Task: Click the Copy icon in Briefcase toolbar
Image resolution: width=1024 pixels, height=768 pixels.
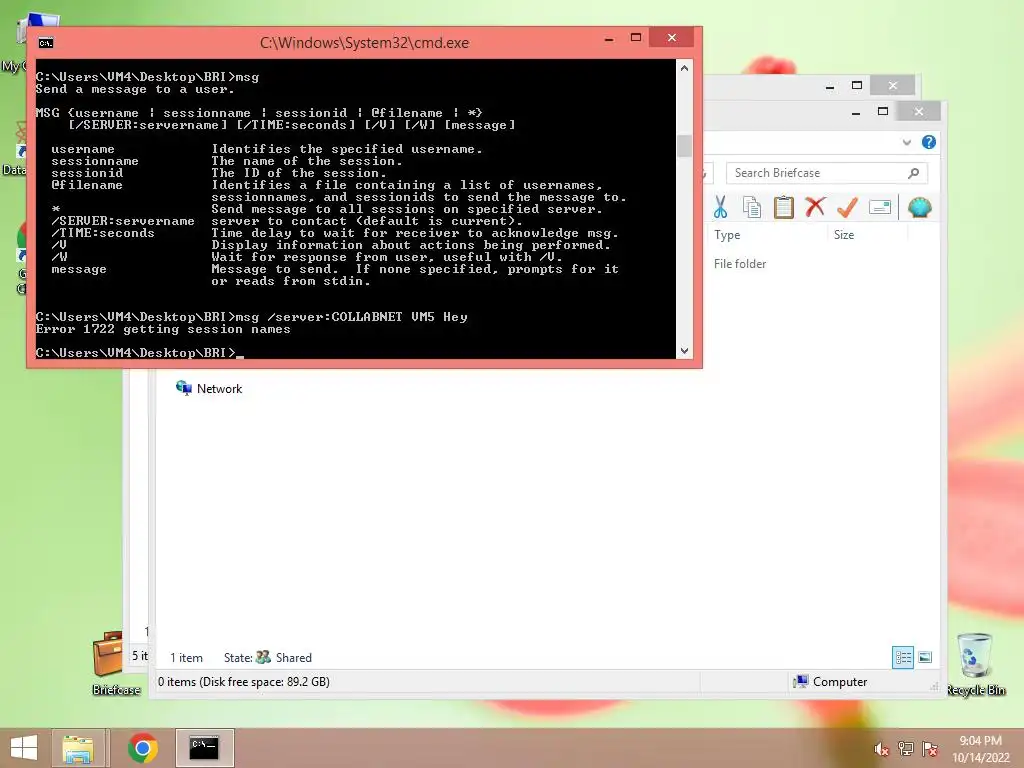Action: click(x=752, y=208)
